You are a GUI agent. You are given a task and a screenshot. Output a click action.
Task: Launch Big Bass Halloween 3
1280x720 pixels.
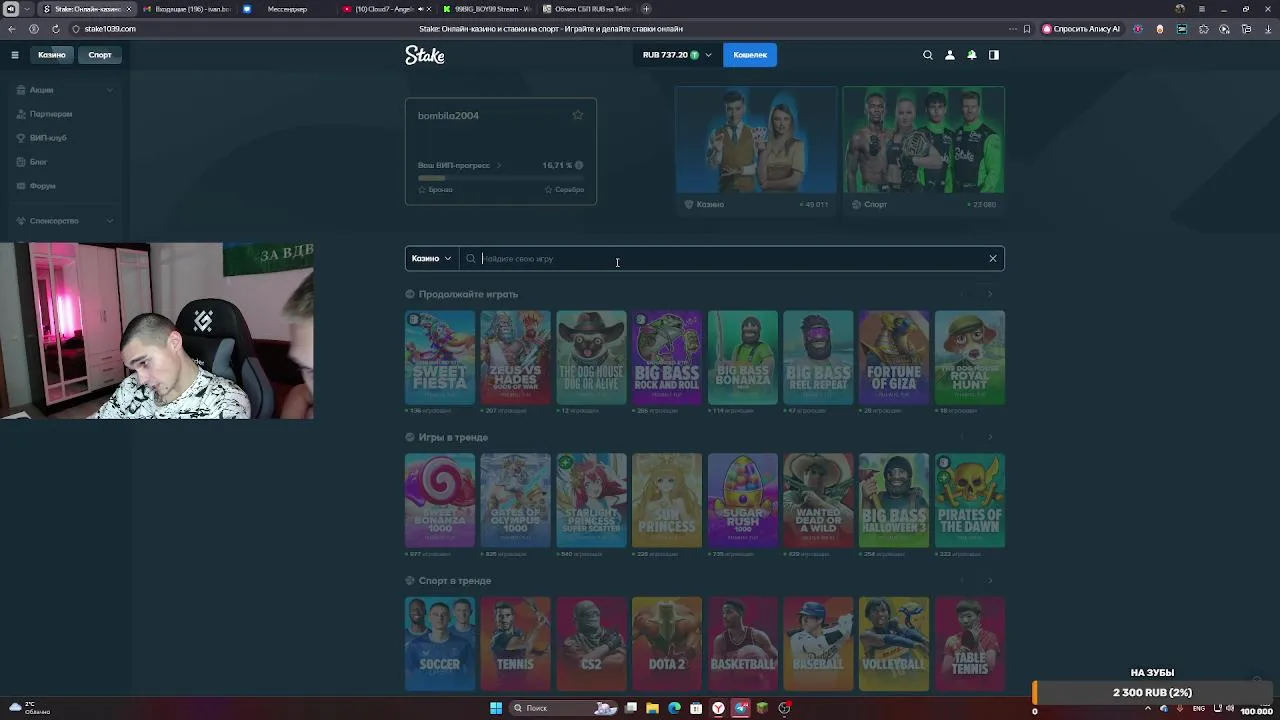[894, 501]
